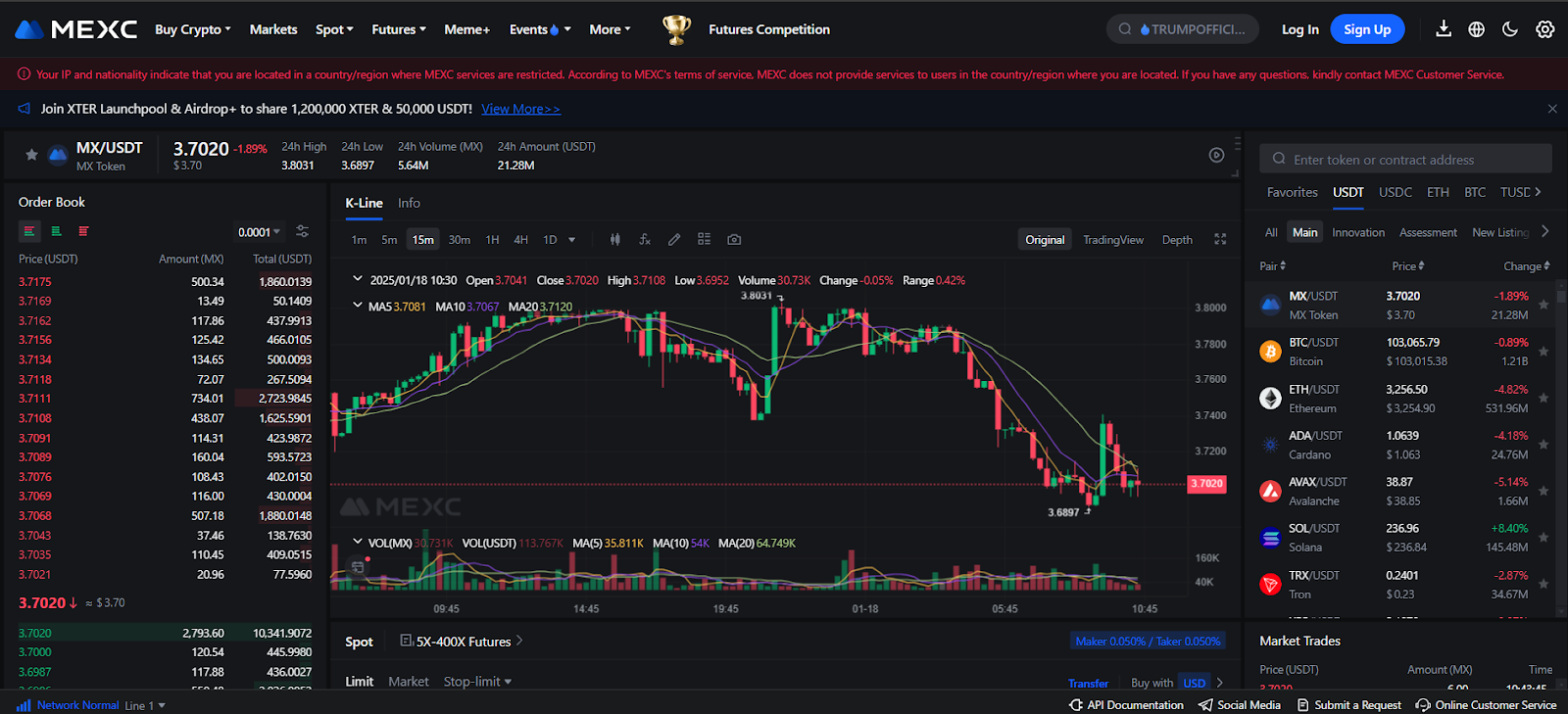Screen dimensions: 1568x714
Task: Open order book settings sliders icon
Action: pos(302,231)
